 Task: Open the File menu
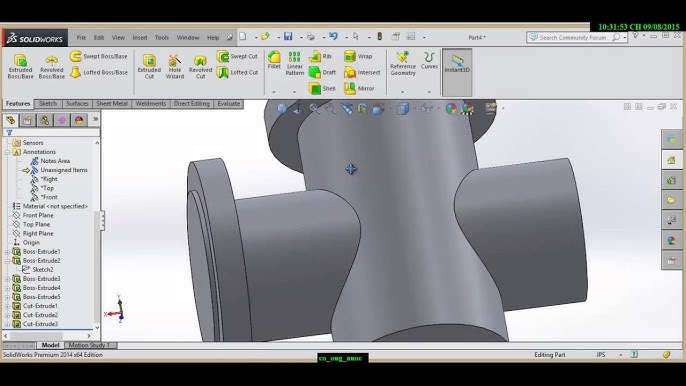(x=81, y=38)
